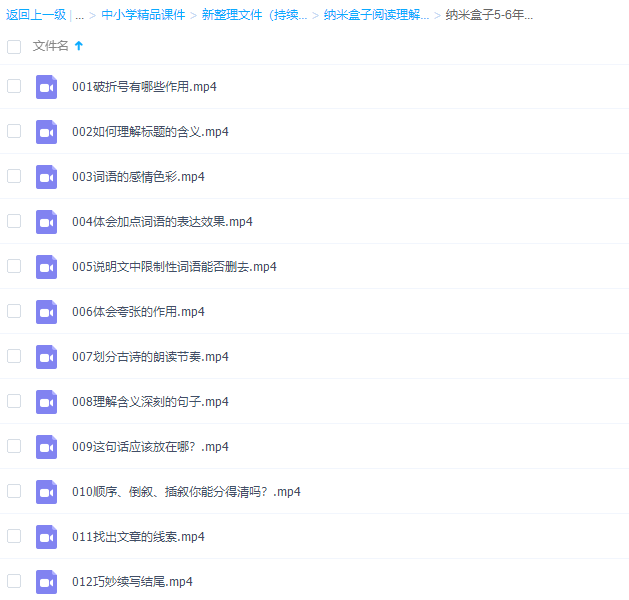Sort files by 文件名 column header
This screenshot has width=629, height=600.
pos(51,46)
